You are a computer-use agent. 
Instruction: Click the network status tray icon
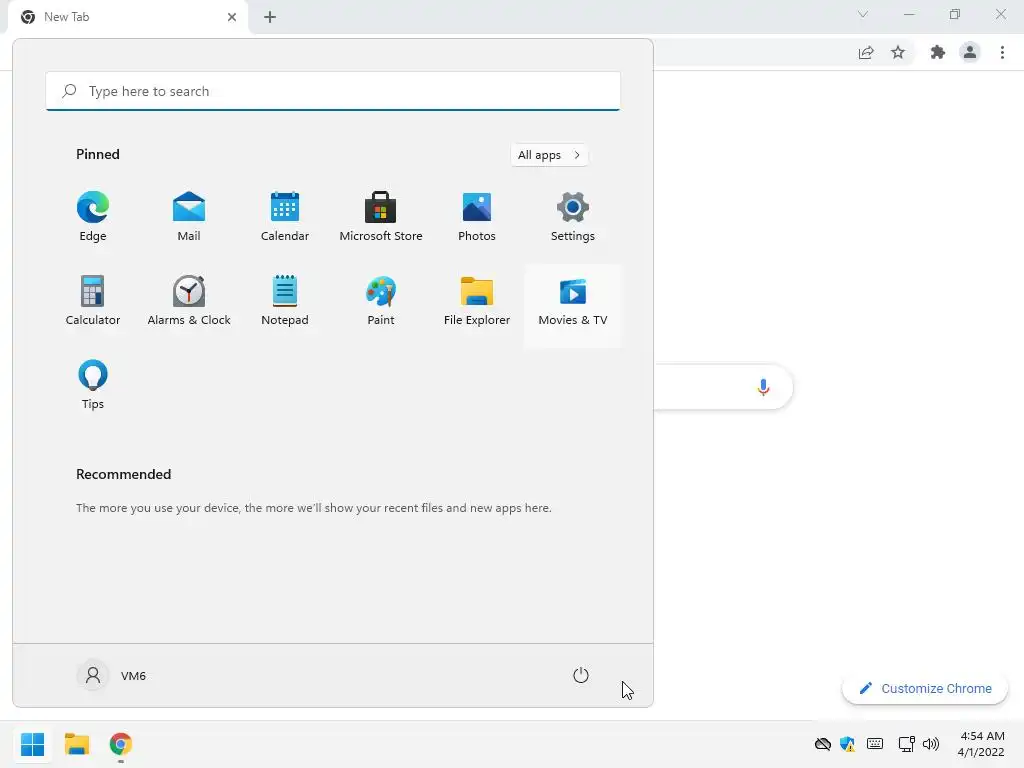tap(906, 744)
